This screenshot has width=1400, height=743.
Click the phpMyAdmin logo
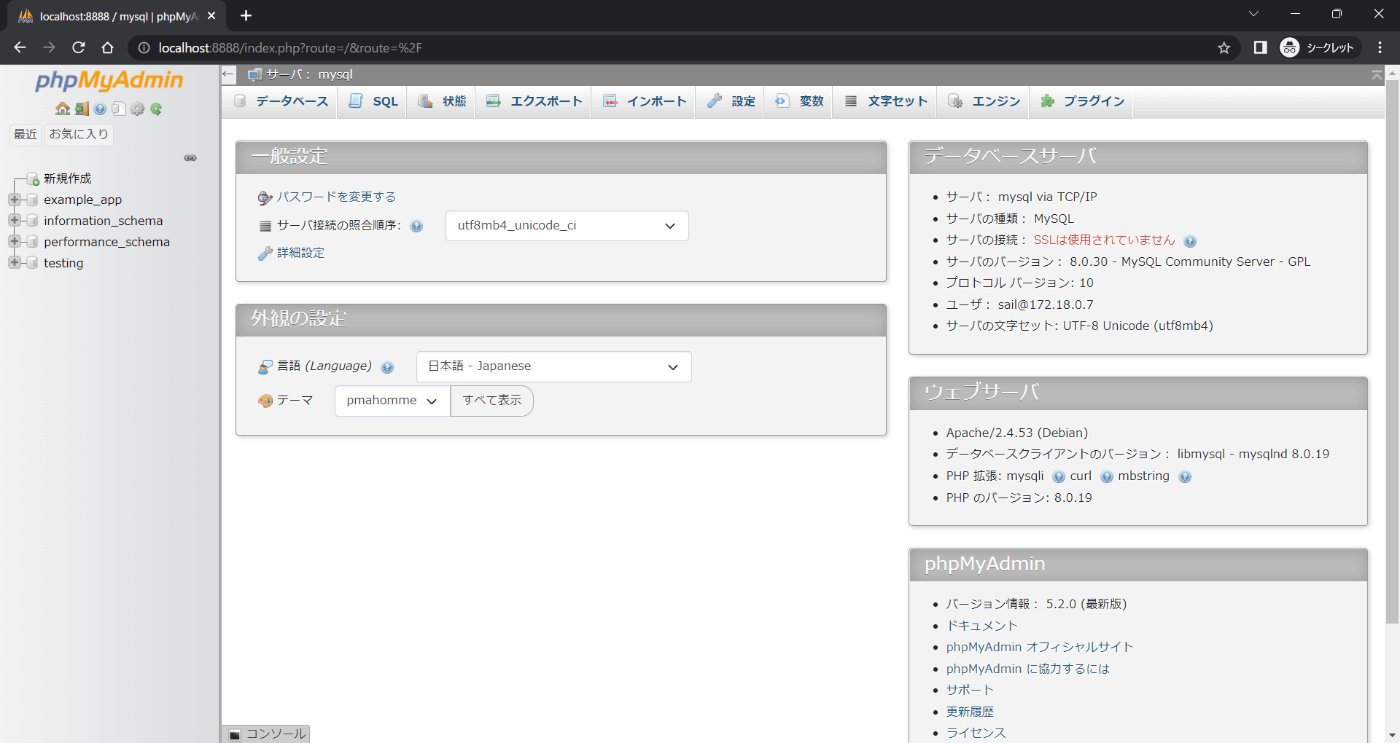tap(109, 81)
